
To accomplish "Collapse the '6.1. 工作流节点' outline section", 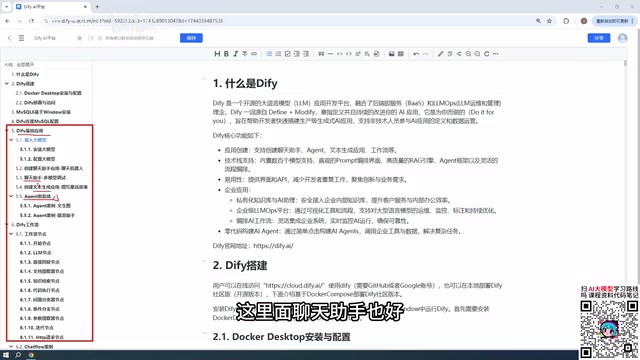I will (x=11, y=234).
